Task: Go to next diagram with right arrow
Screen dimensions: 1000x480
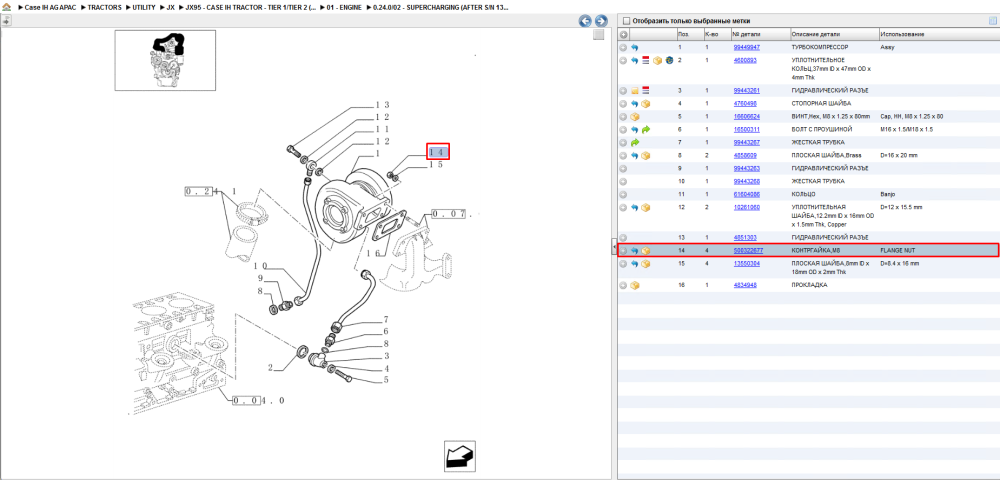Action: [x=600, y=21]
